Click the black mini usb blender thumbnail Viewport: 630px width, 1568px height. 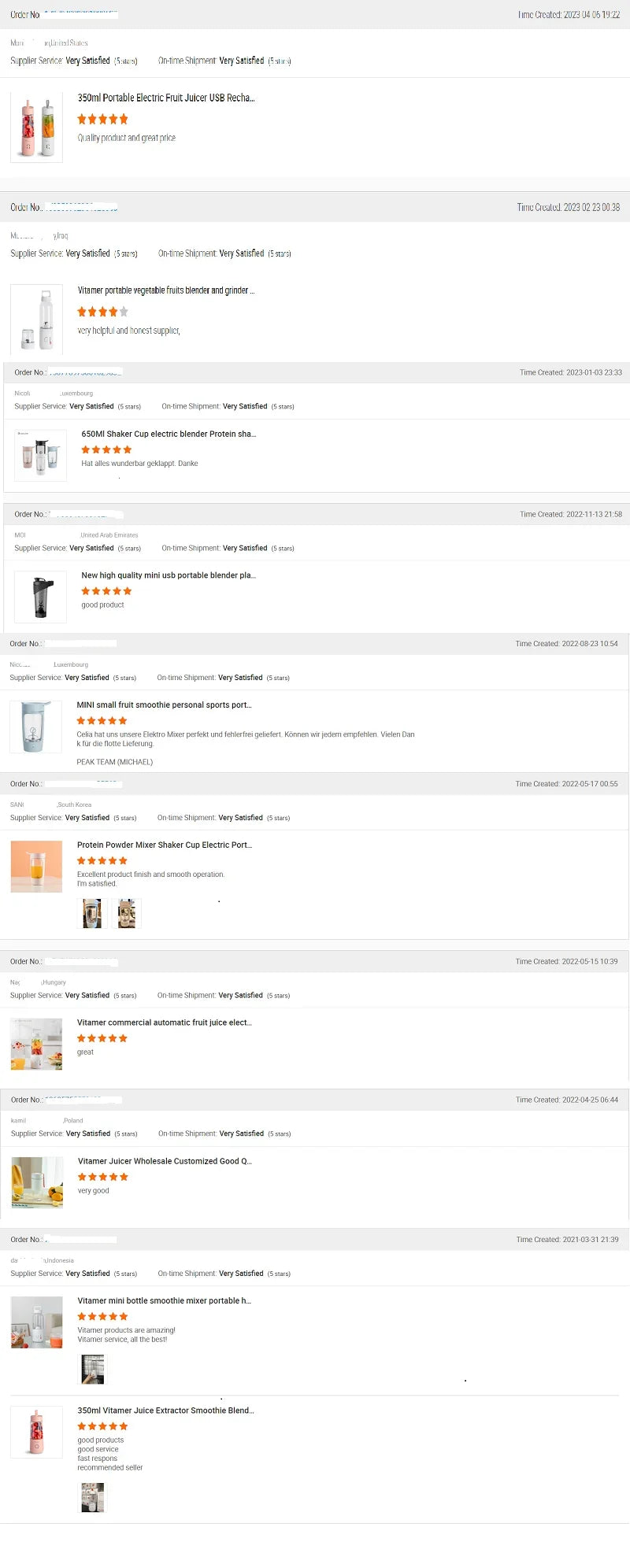(40, 597)
